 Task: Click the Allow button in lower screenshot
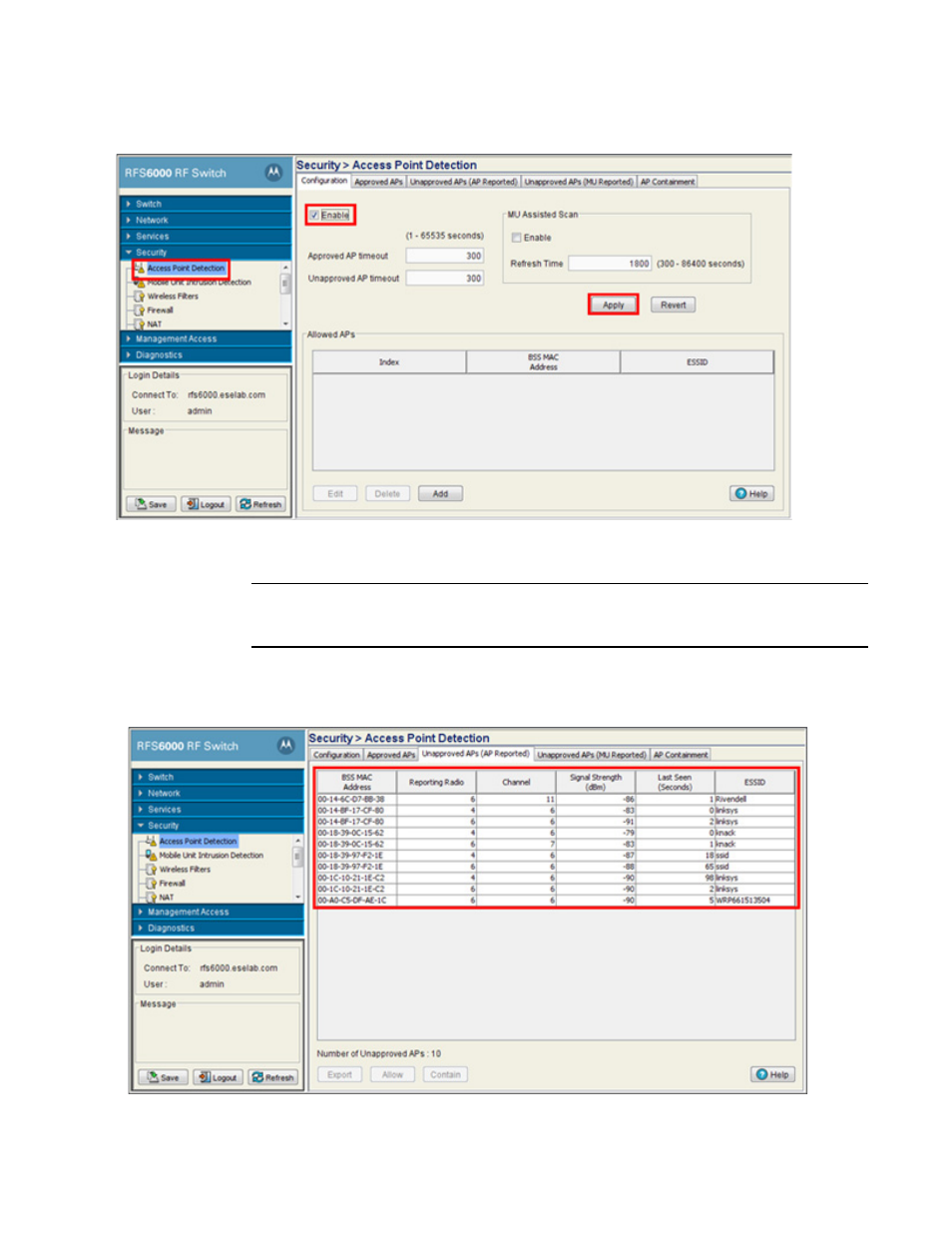[x=392, y=1074]
